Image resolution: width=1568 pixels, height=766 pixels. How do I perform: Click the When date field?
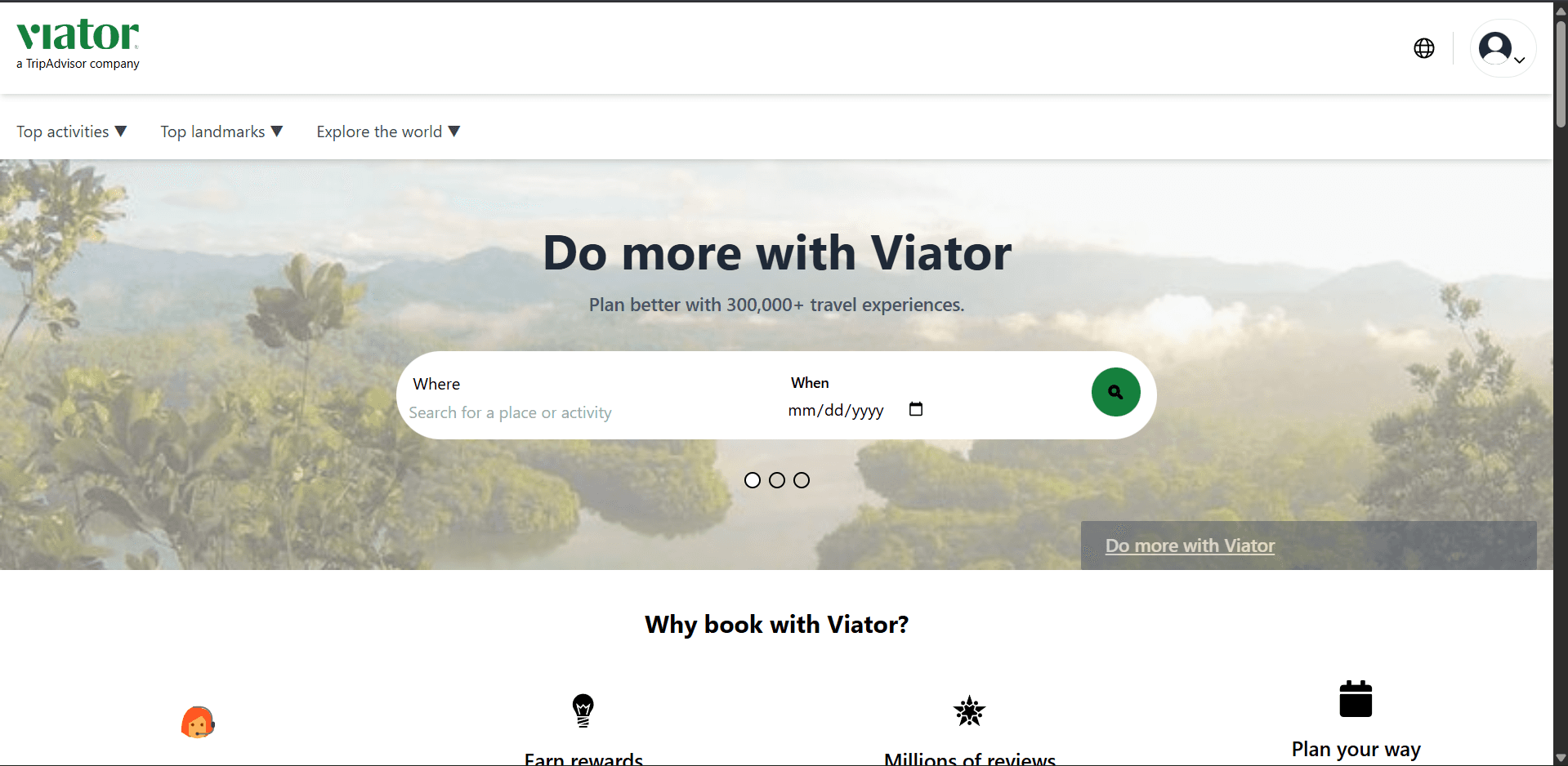click(855, 410)
